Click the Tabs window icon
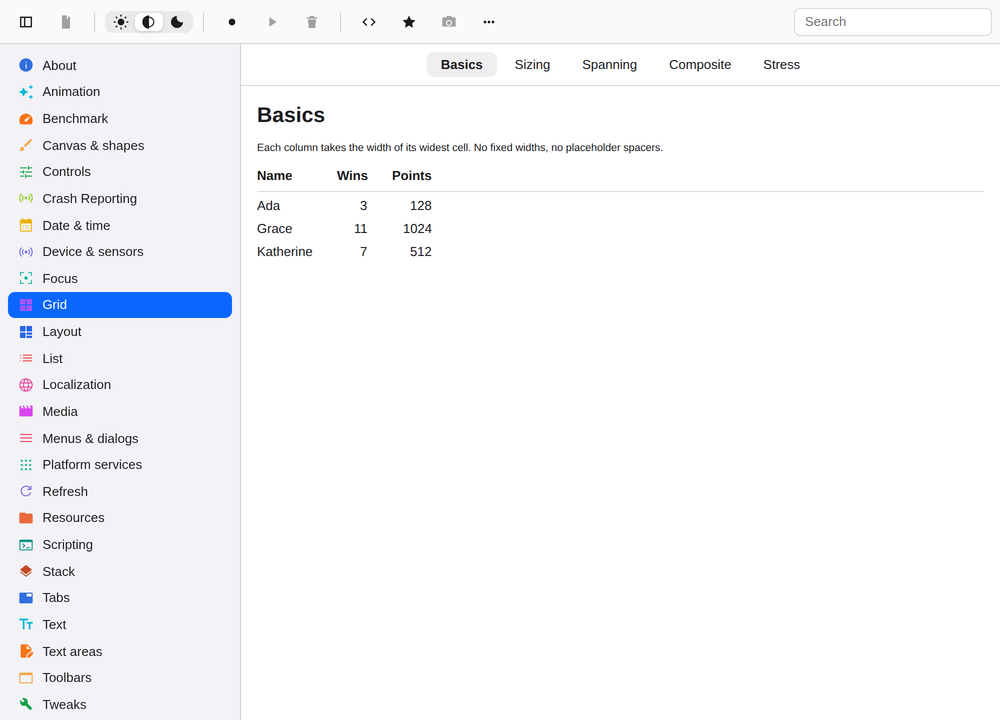 pos(26,598)
